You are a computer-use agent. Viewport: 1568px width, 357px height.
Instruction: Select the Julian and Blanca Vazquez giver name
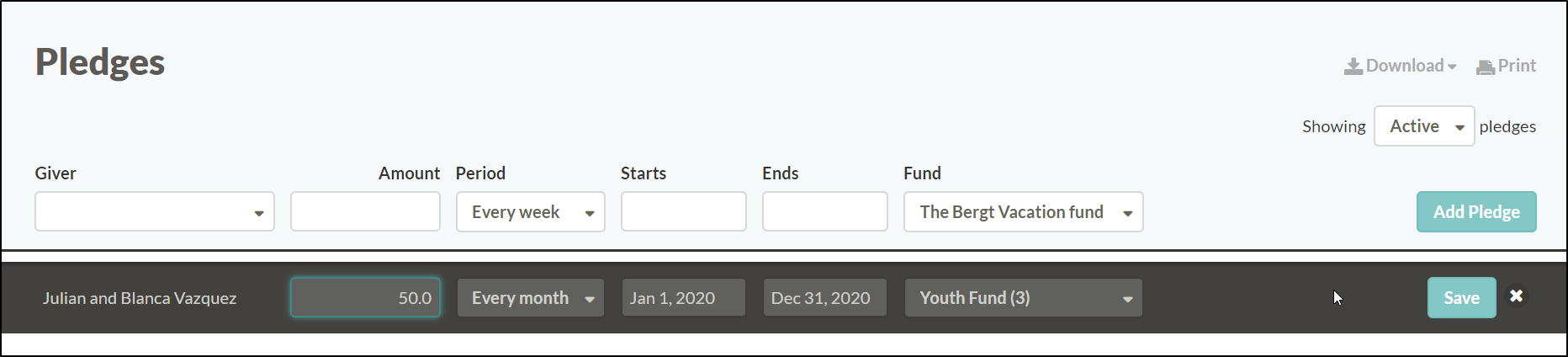click(x=140, y=298)
